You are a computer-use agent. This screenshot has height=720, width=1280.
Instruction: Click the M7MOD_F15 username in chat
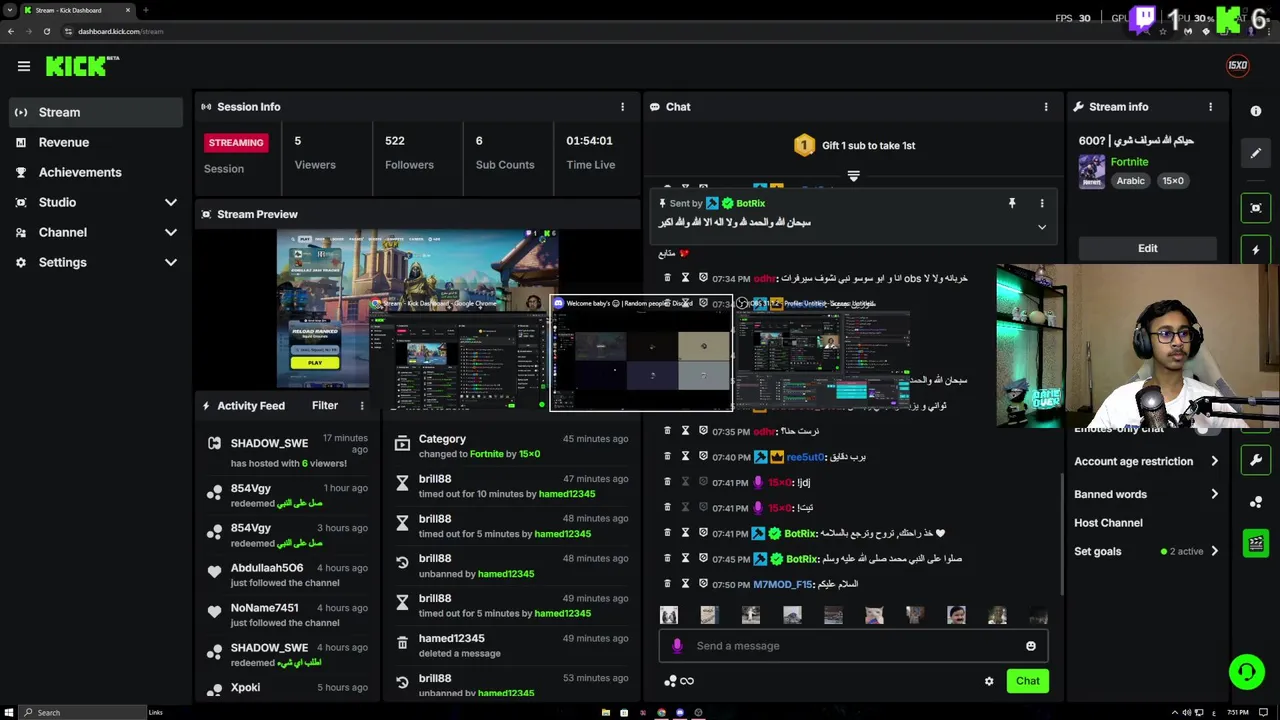[x=782, y=584]
